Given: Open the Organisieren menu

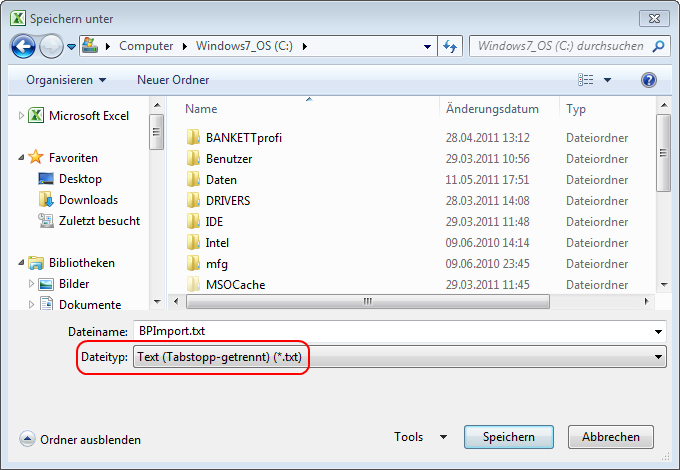Looking at the screenshot, I should pos(65,80).
